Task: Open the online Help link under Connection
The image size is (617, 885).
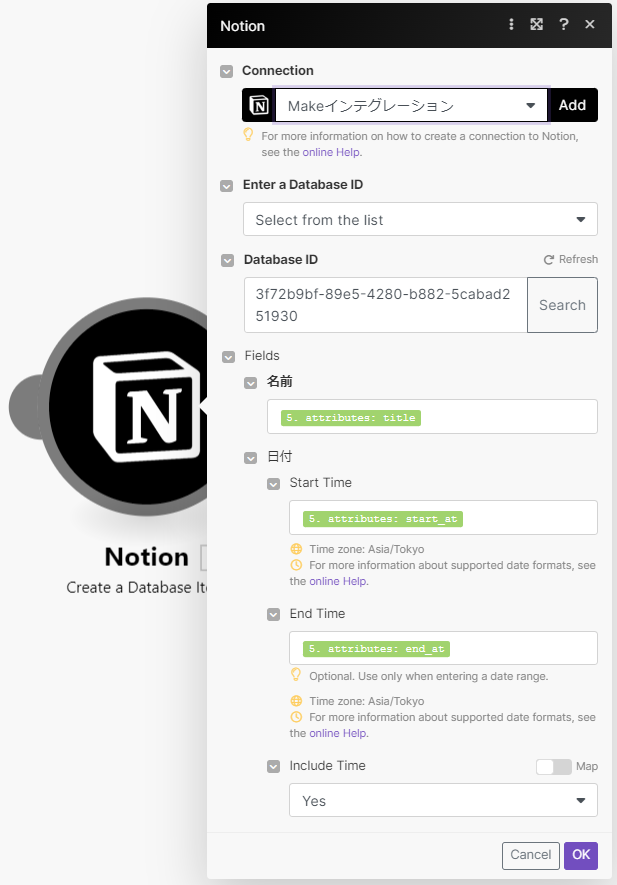Action: (x=331, y=152)
